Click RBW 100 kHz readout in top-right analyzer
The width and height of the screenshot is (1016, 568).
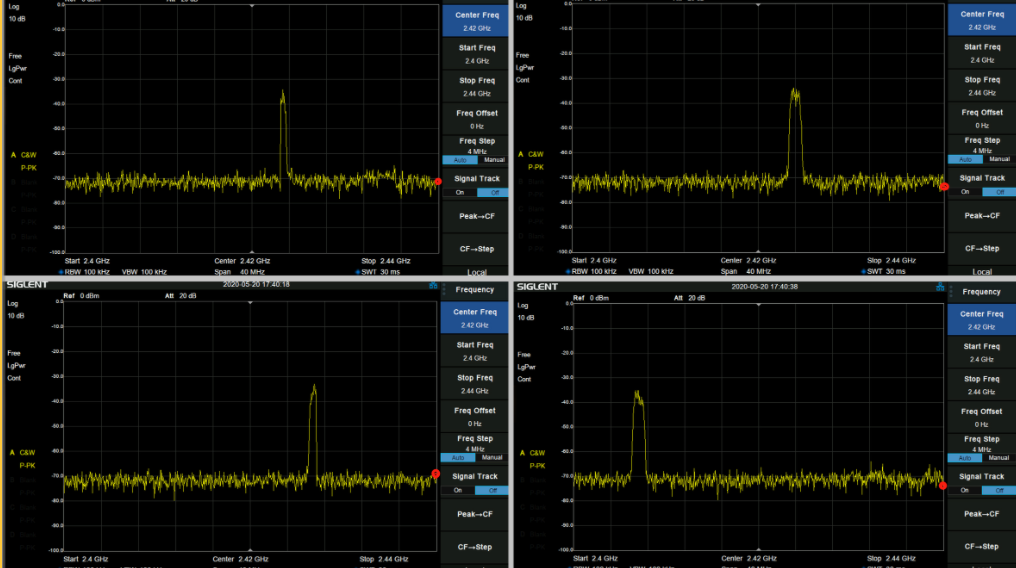[594, 271]
